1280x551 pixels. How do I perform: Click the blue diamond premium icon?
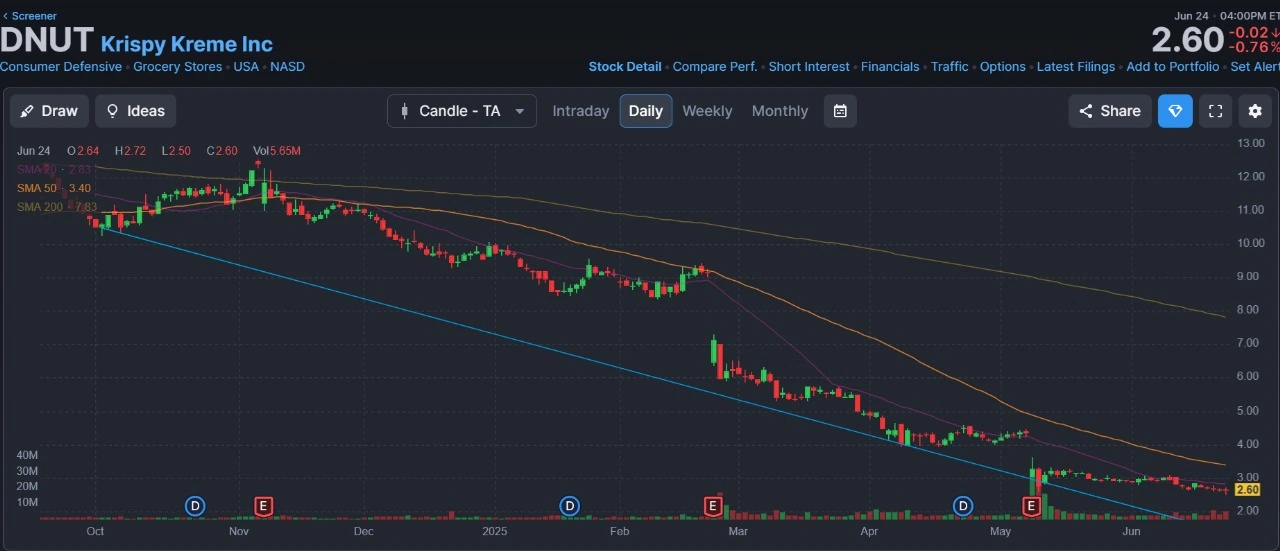tap(1175, 111)
